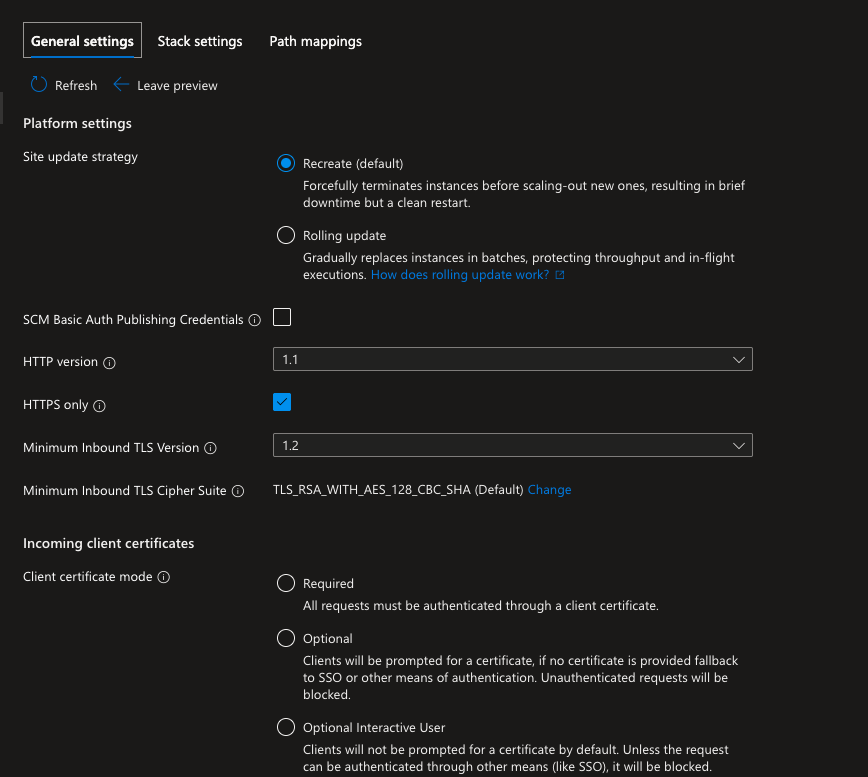Click info icon next to Client certificate mode
Image resolution: width=868 pixels, height=777 pixels.
pyautogui.click(x=164, y=577)
